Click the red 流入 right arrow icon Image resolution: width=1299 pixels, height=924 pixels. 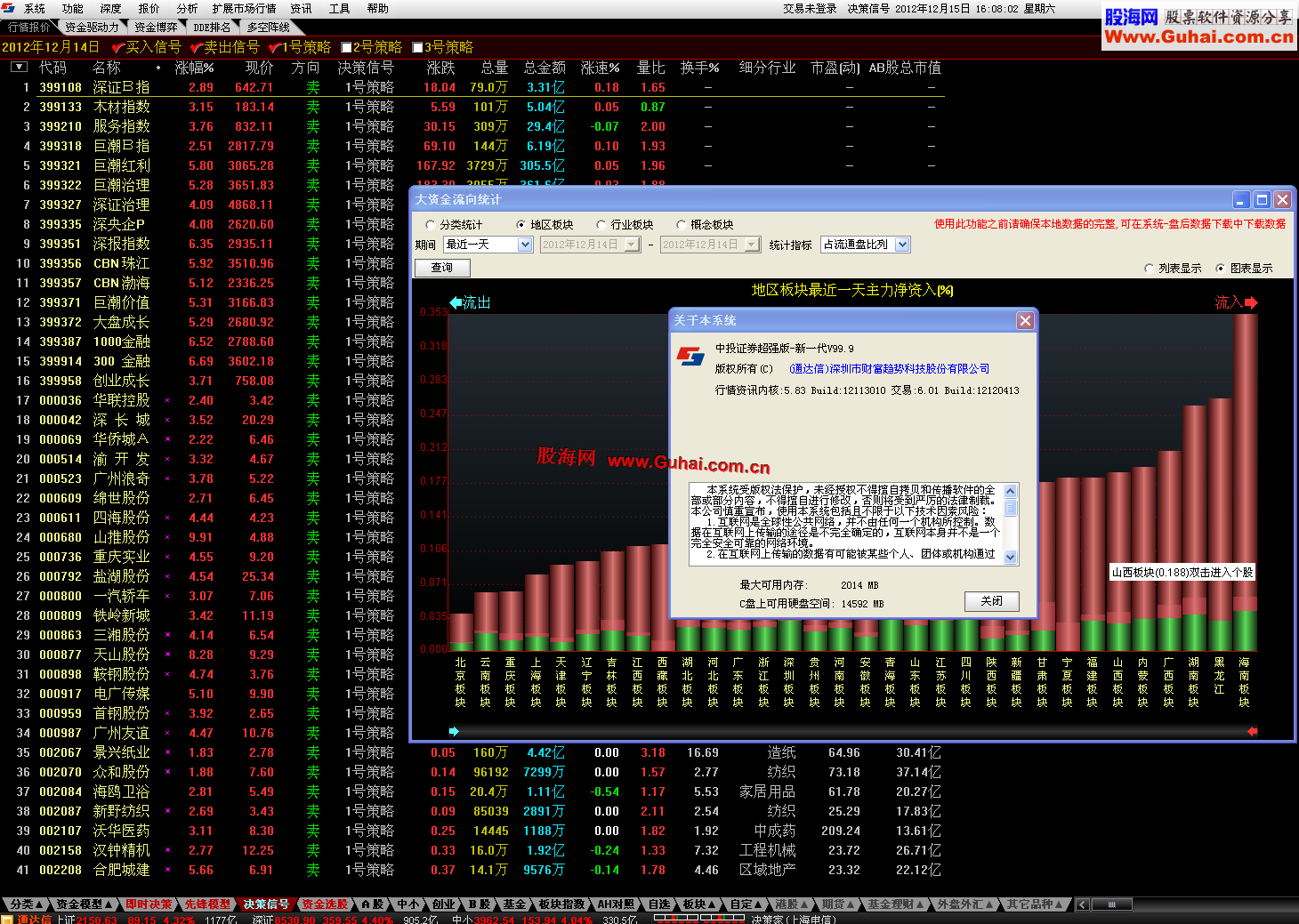[x=1251, y=302]
